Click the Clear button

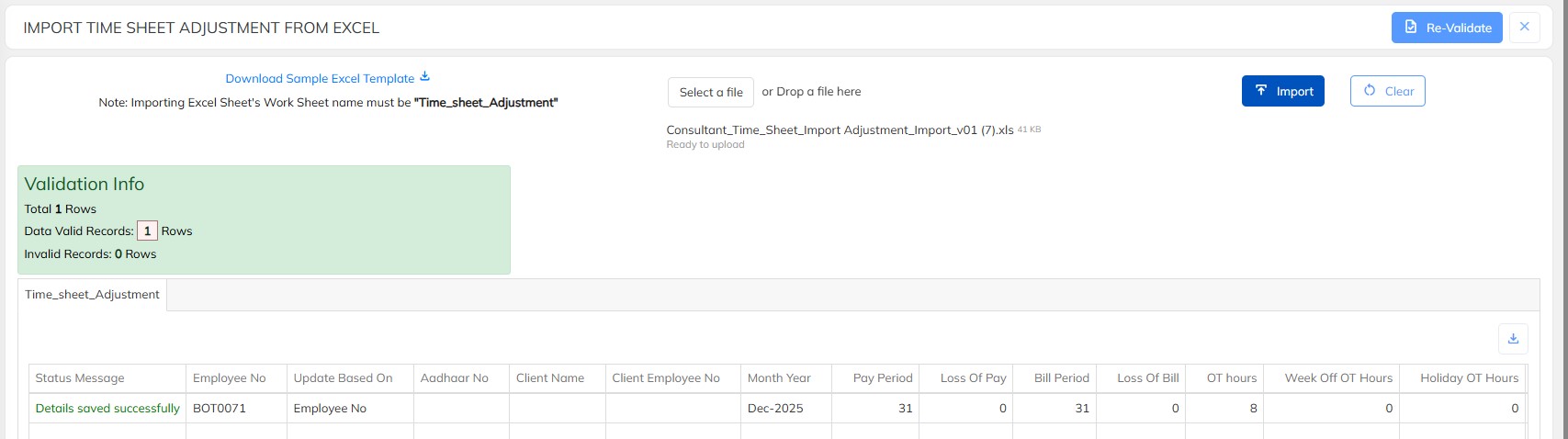tap(1387, 91)
